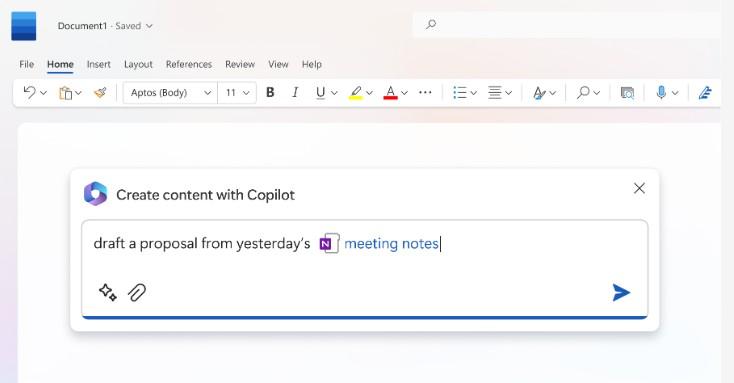Toggle Underline formatting

coord(320,93)
